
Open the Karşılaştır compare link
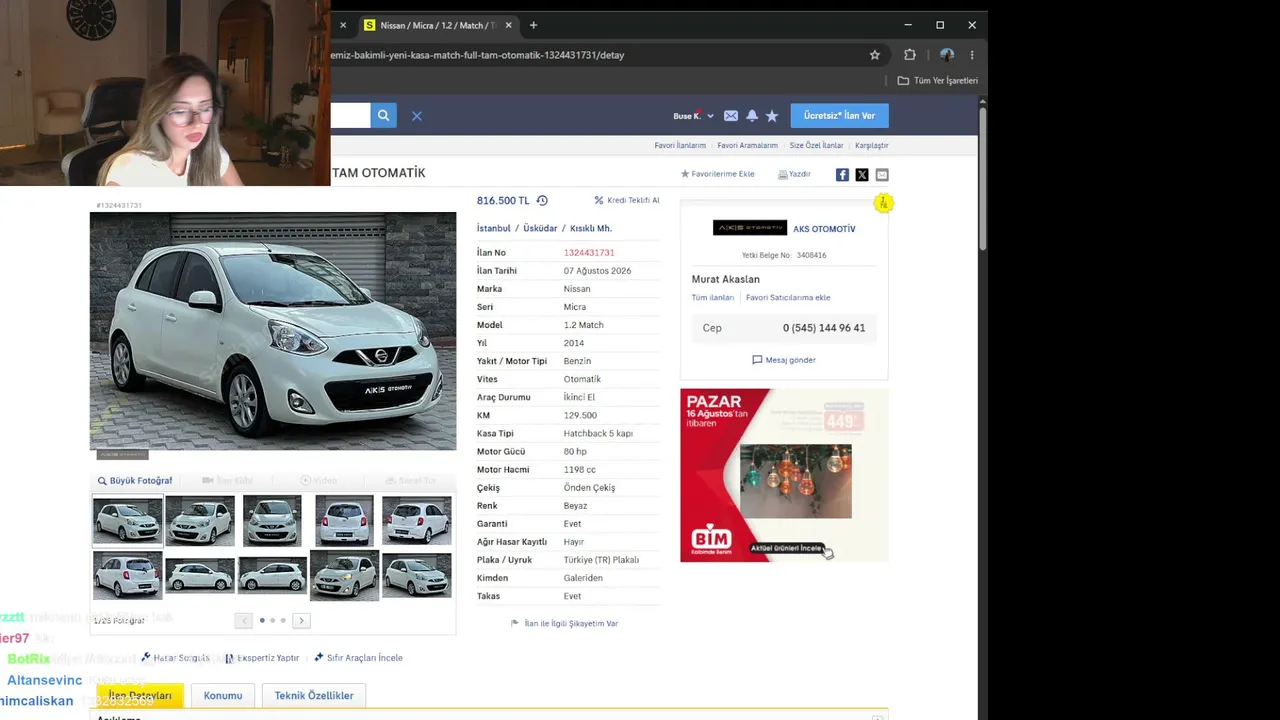[x=872, y=146]
